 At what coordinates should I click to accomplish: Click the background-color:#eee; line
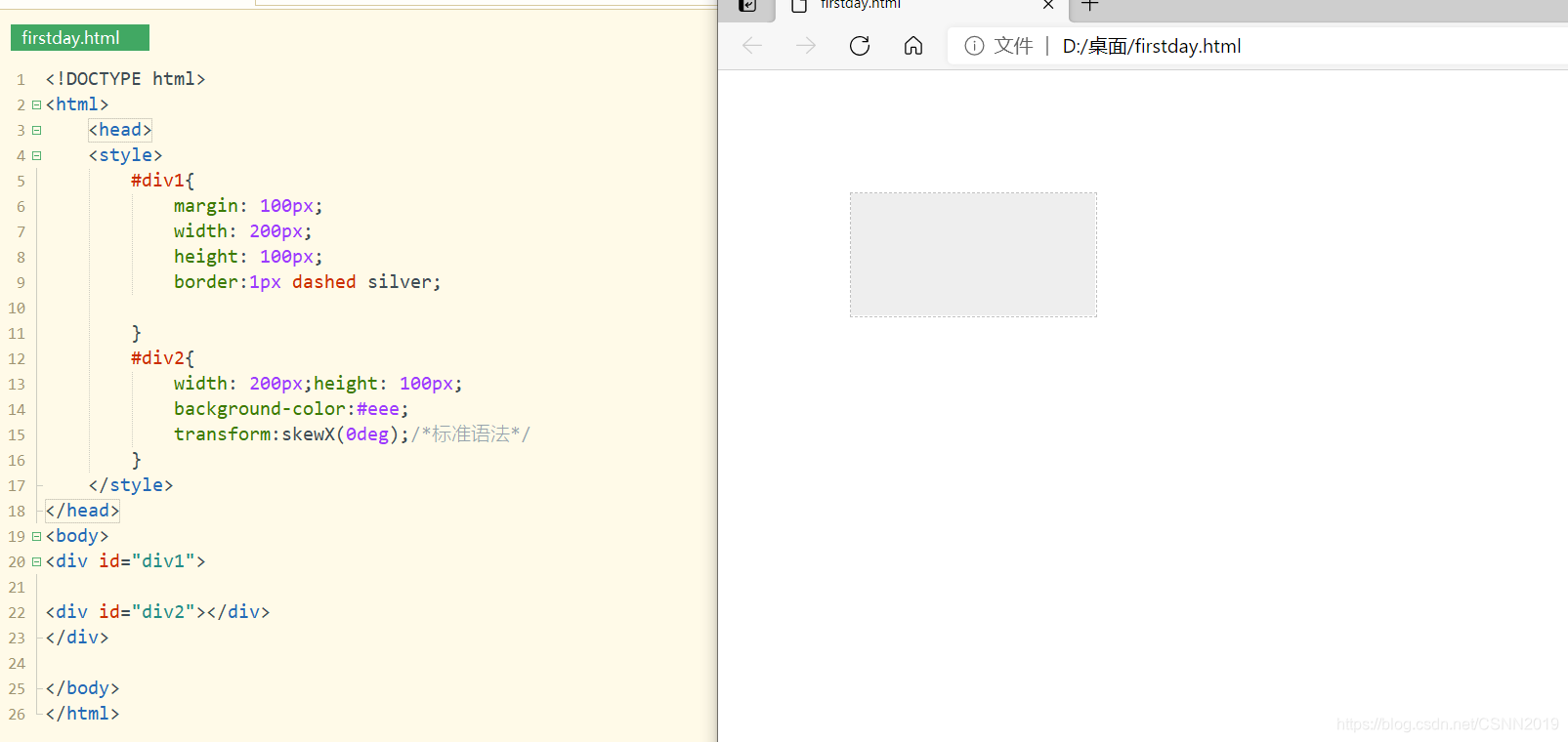click(291, 409)
